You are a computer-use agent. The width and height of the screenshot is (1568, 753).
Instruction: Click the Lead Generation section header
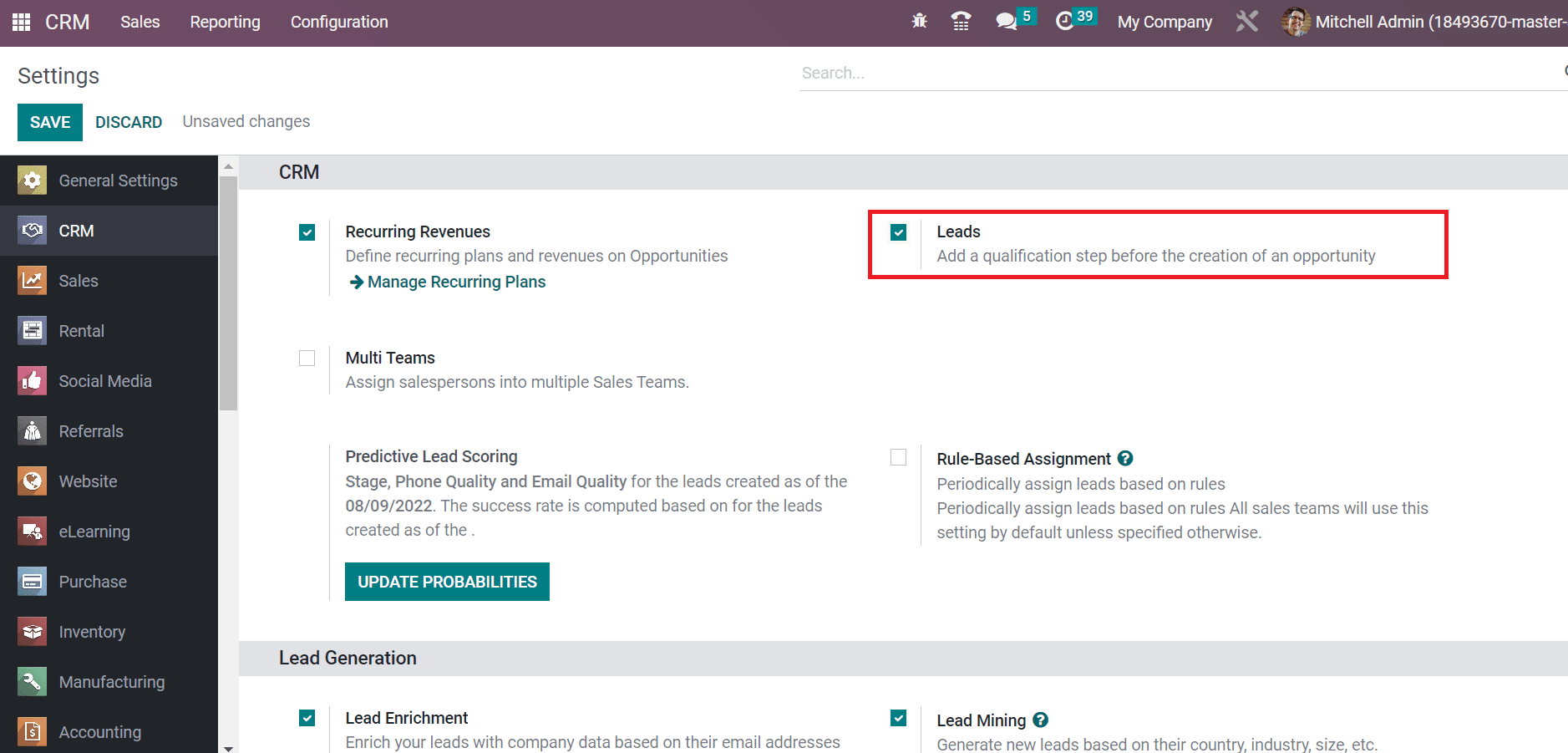348,658
